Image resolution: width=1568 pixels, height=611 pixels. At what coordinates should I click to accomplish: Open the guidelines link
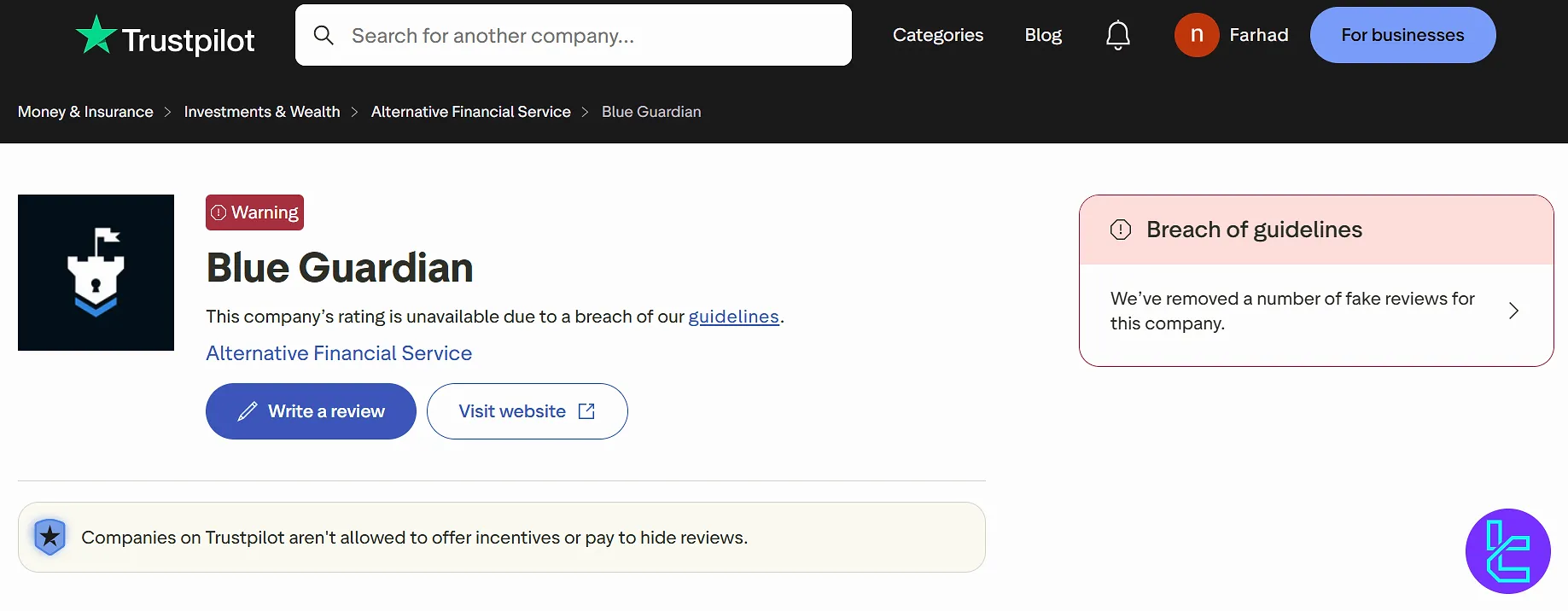coord(732,316)
